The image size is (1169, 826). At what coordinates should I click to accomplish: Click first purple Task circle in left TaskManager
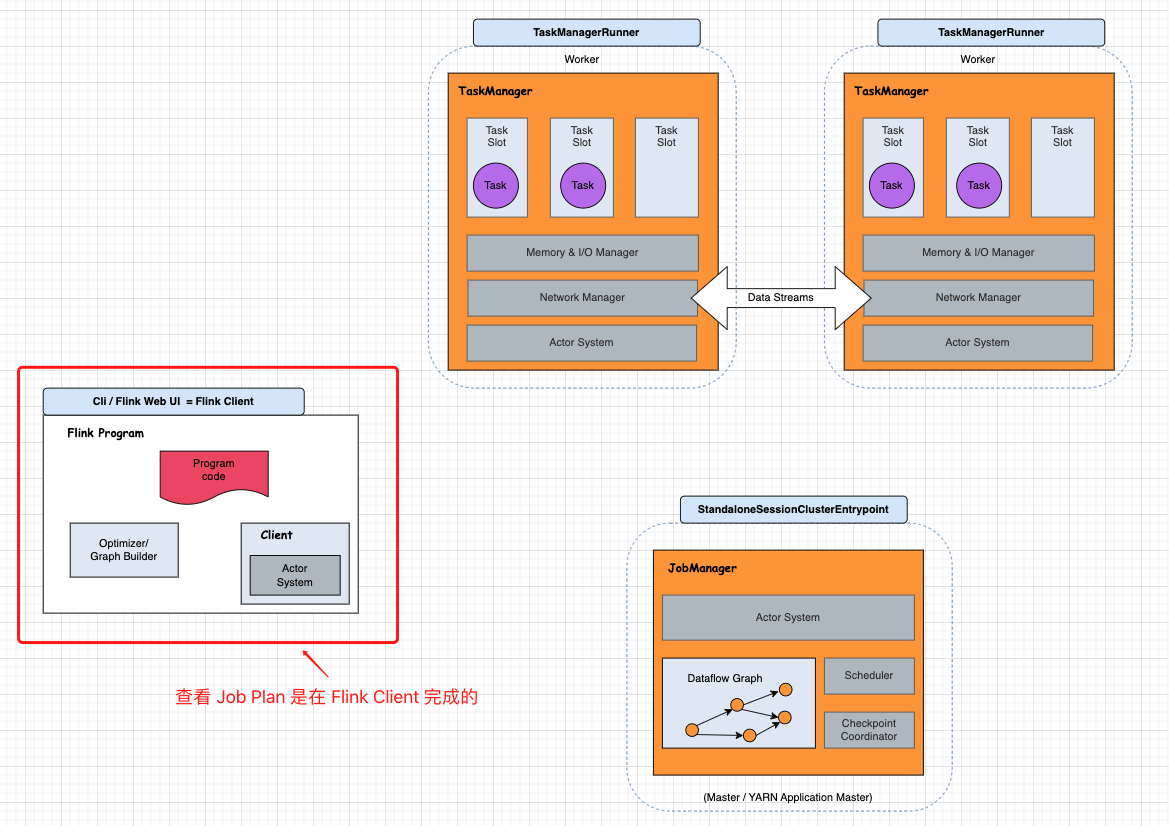coord(496,186)
